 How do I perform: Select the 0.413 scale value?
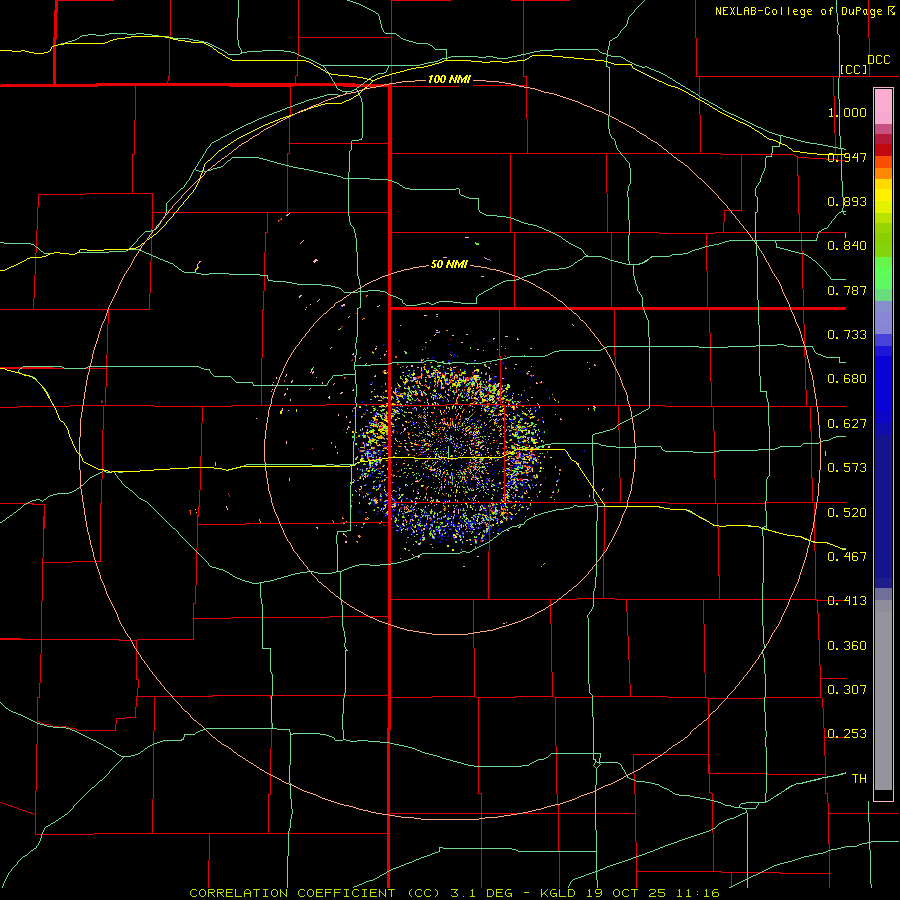pyautogui.click(x=847, y=601)
